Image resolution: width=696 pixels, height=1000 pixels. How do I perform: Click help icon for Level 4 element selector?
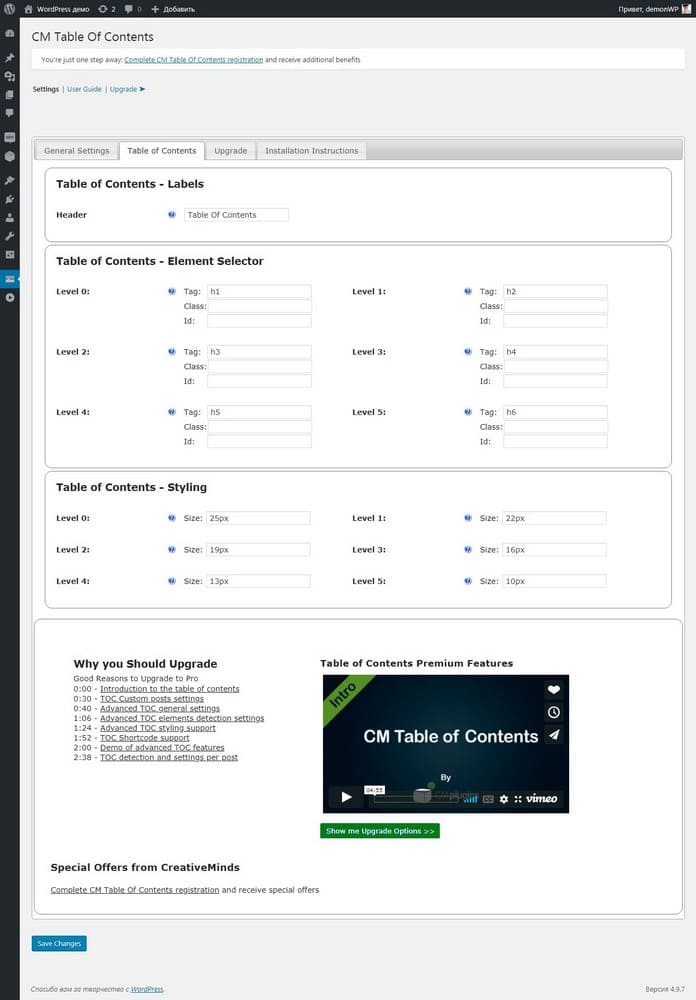[172, 412]
